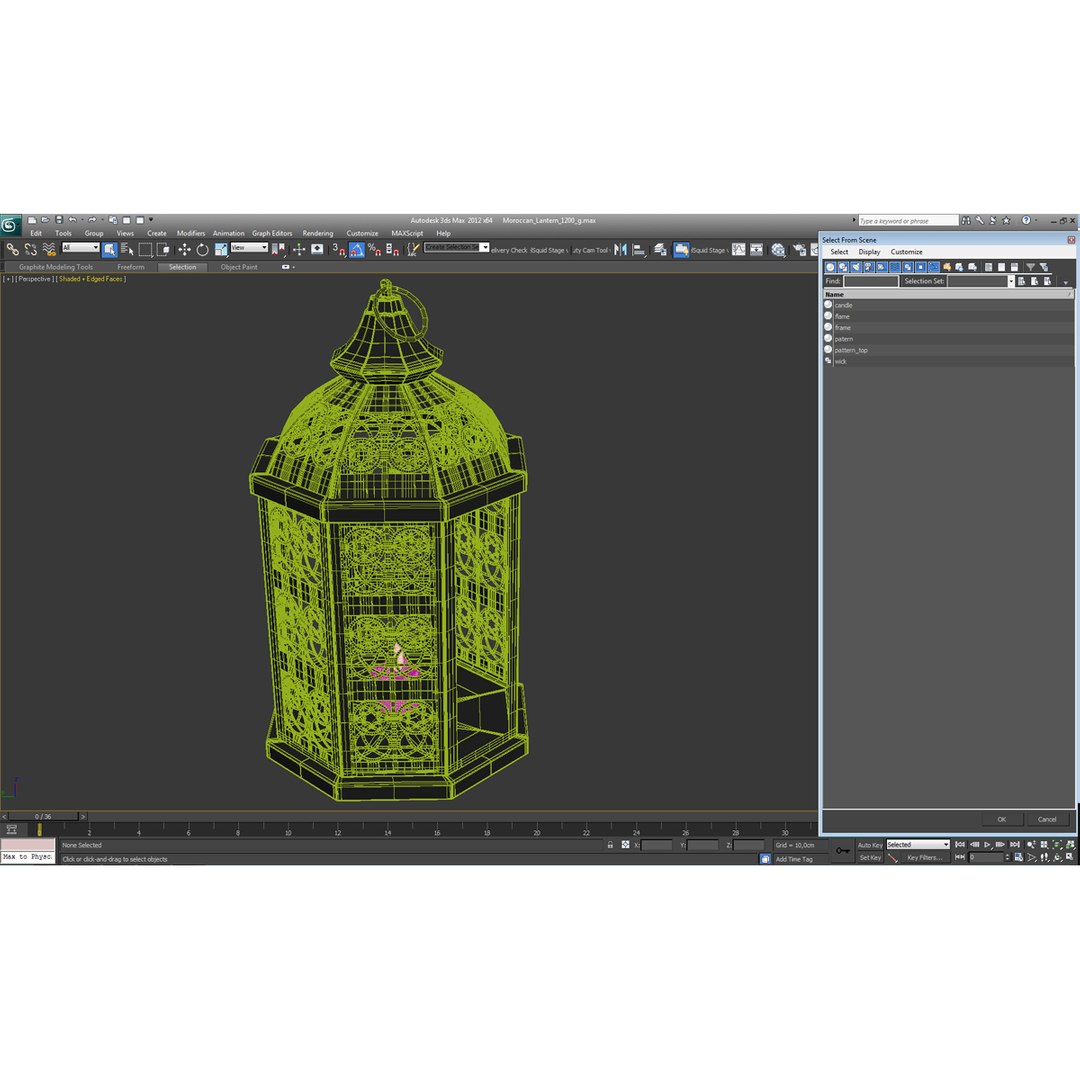Screen dimensions: 1080x1080
Task: Click the 3ds Max application logo button
Action: click(10, 225)
